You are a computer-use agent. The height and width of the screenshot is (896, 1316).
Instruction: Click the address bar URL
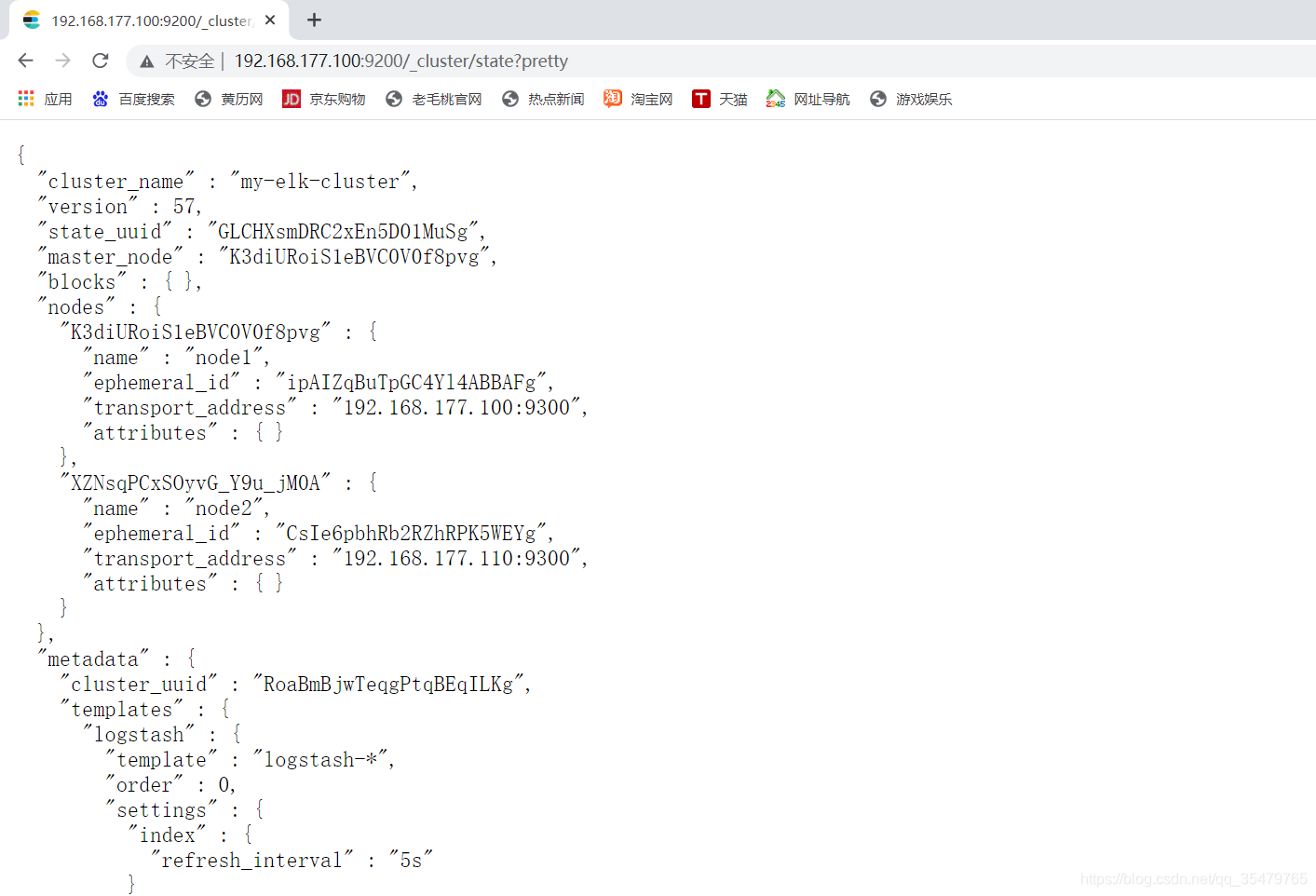(400, 61)
